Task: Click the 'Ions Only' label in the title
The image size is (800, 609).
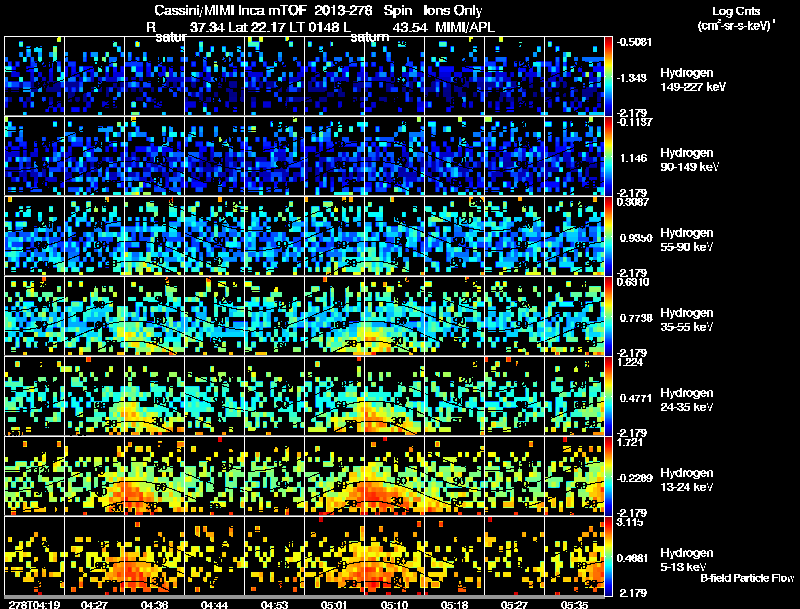Action: 453,11
